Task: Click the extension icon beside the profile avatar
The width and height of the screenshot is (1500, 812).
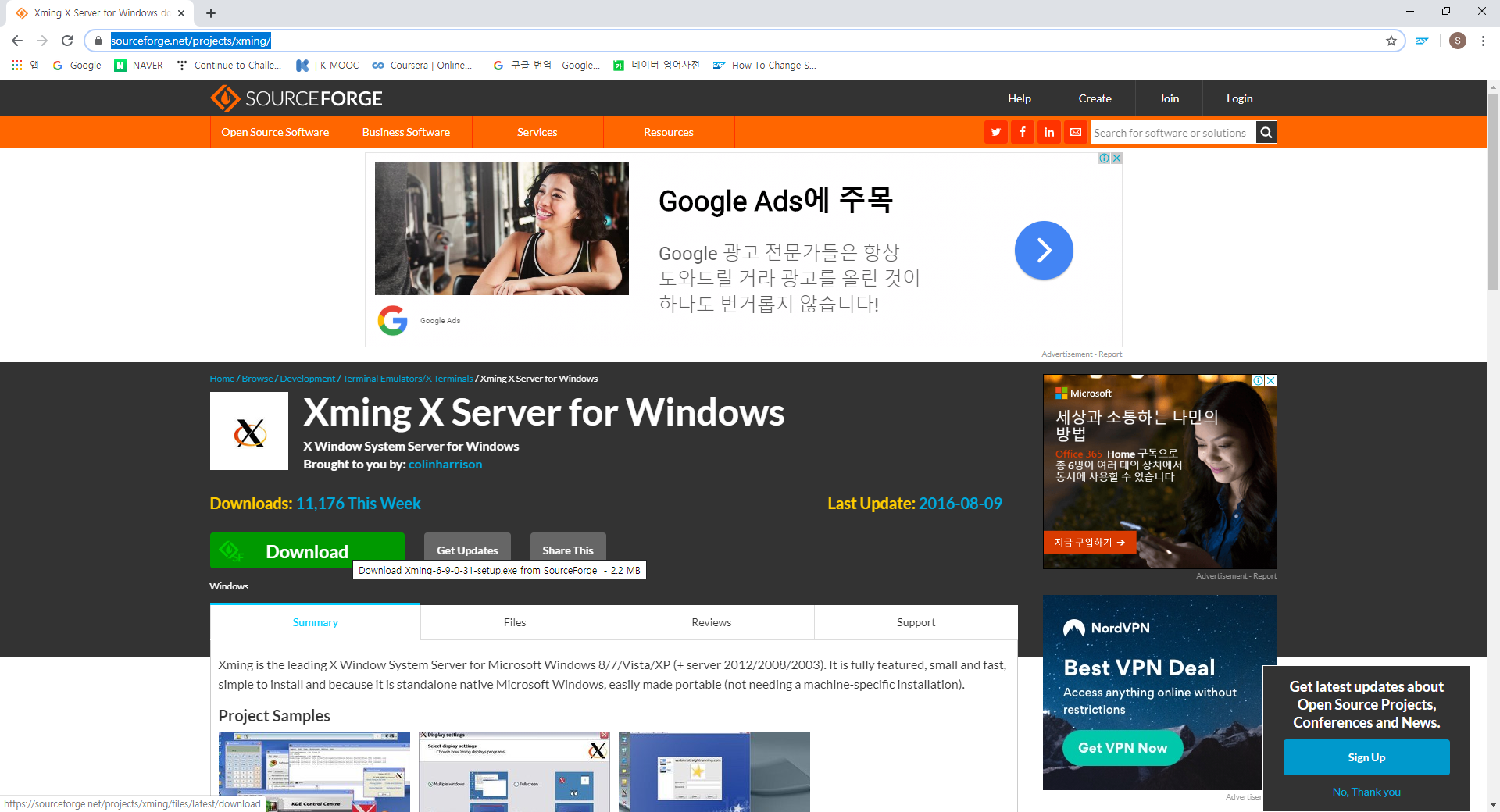Action: 1423,41
